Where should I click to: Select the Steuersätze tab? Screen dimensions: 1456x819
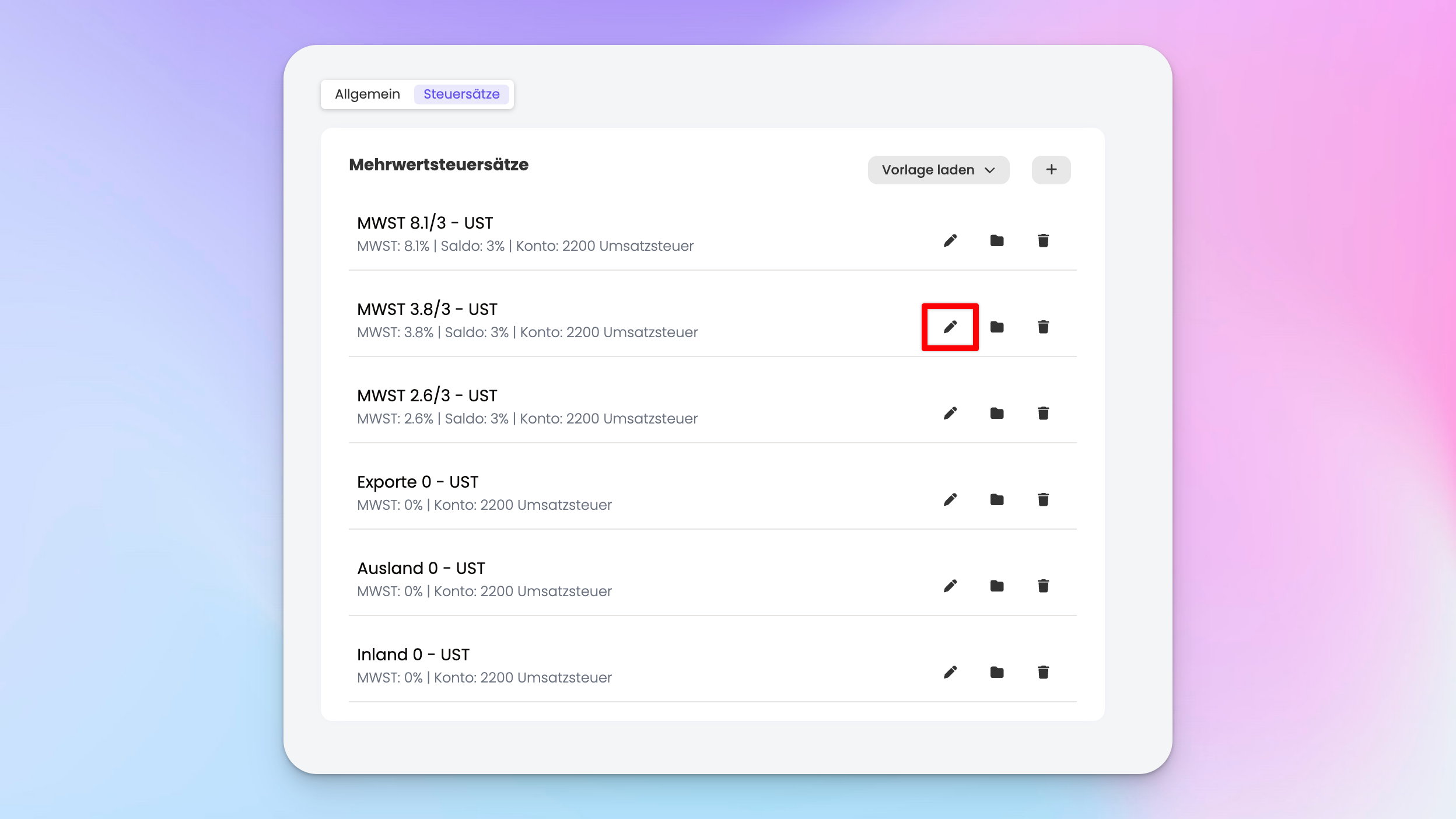coord(461,94)
